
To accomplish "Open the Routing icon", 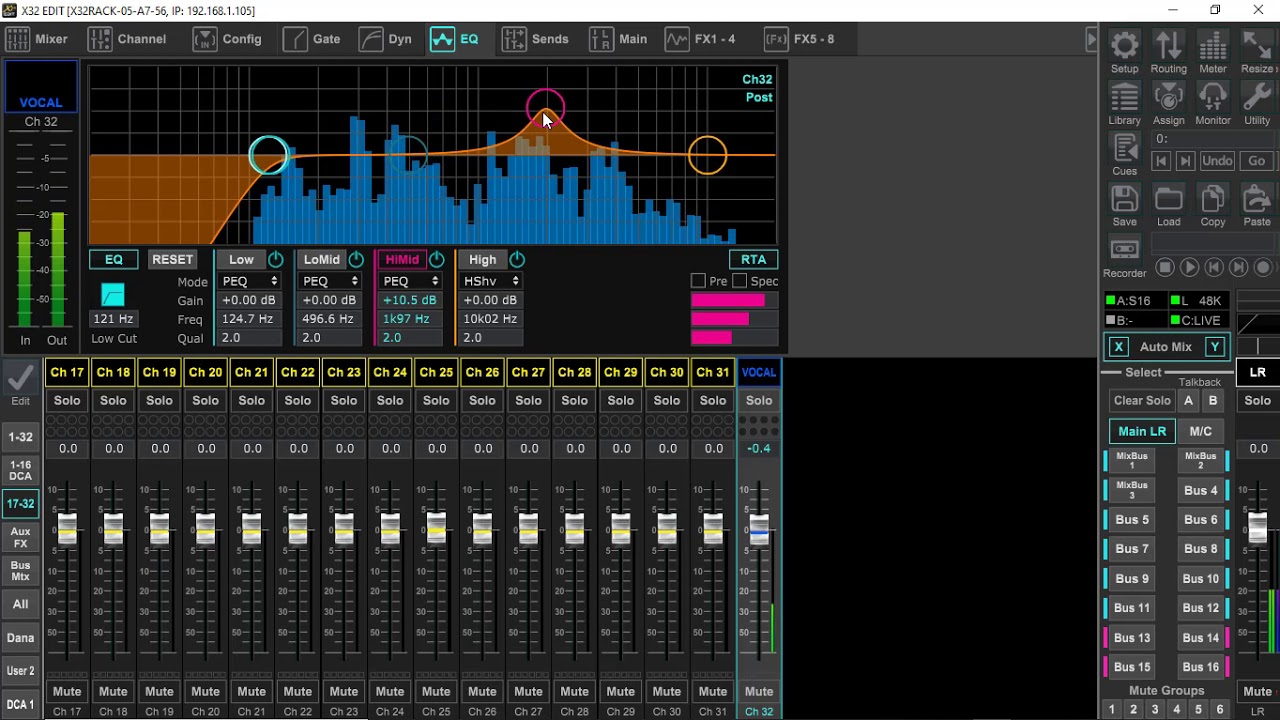I will pos(1168,46).
